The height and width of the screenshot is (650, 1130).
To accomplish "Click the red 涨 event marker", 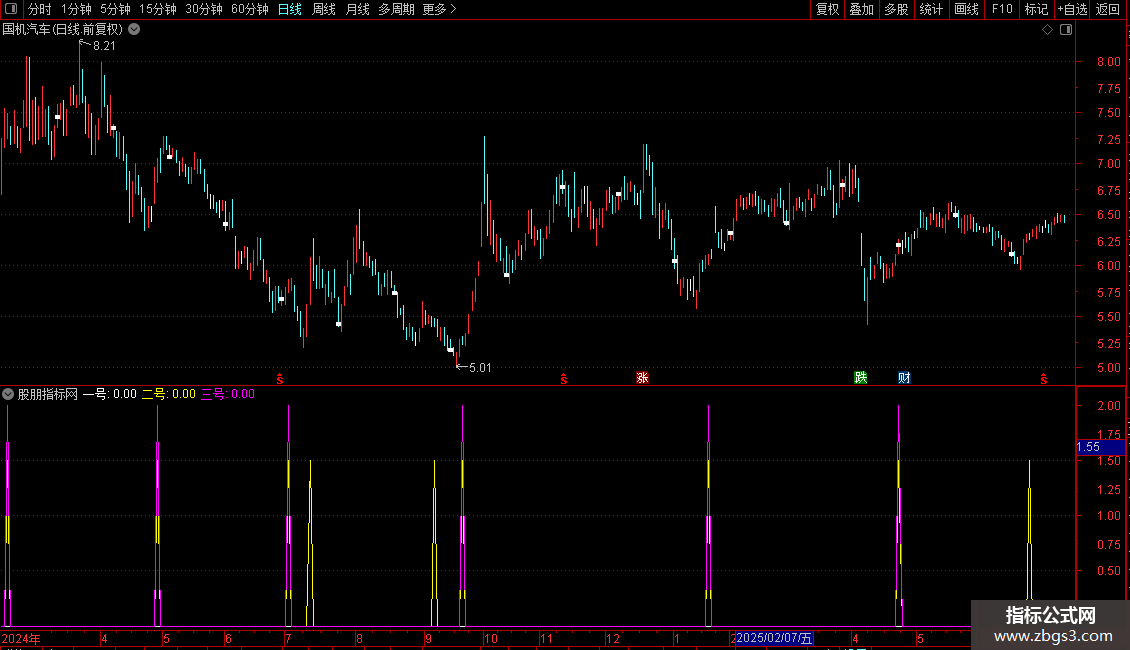I will tap(642, 378).
